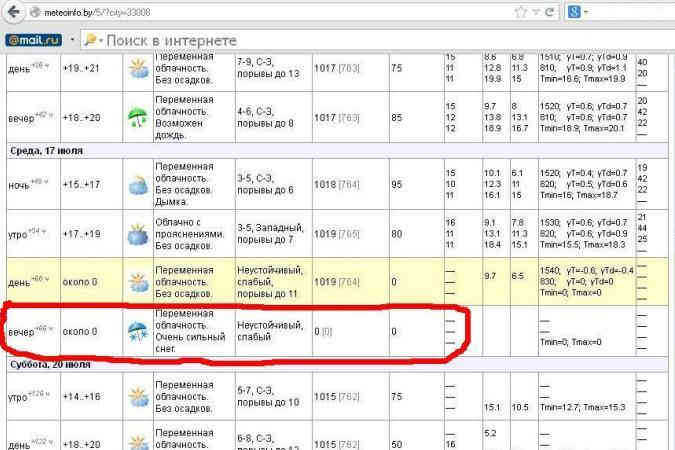Image resolution: width=675 pixels, height=450 pixels.
Task: Click the sun-cloud icon in утро +14..+16 row
Action: click(x=138, y=397)
